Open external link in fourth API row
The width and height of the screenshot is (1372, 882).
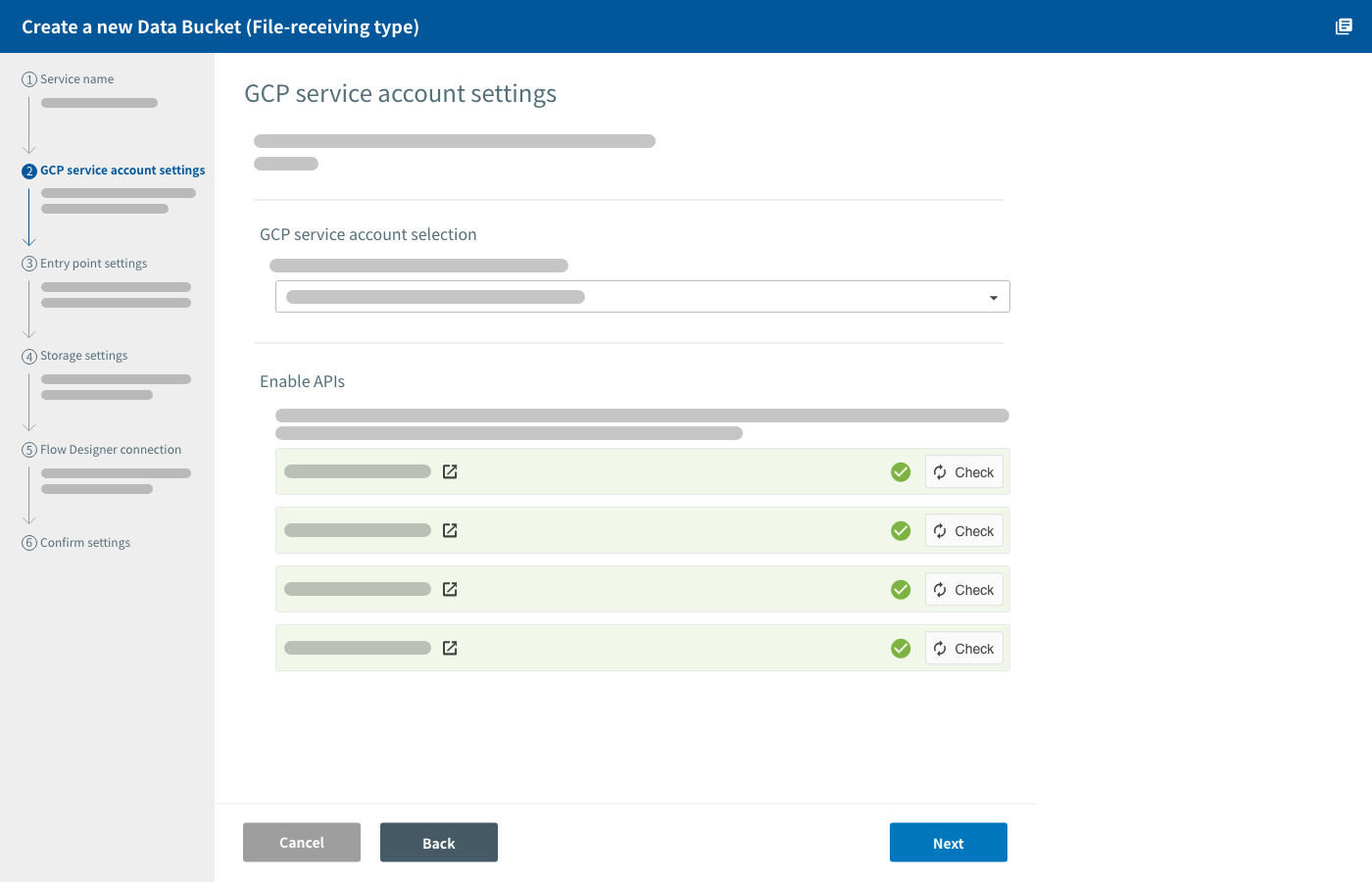[450, 648]
